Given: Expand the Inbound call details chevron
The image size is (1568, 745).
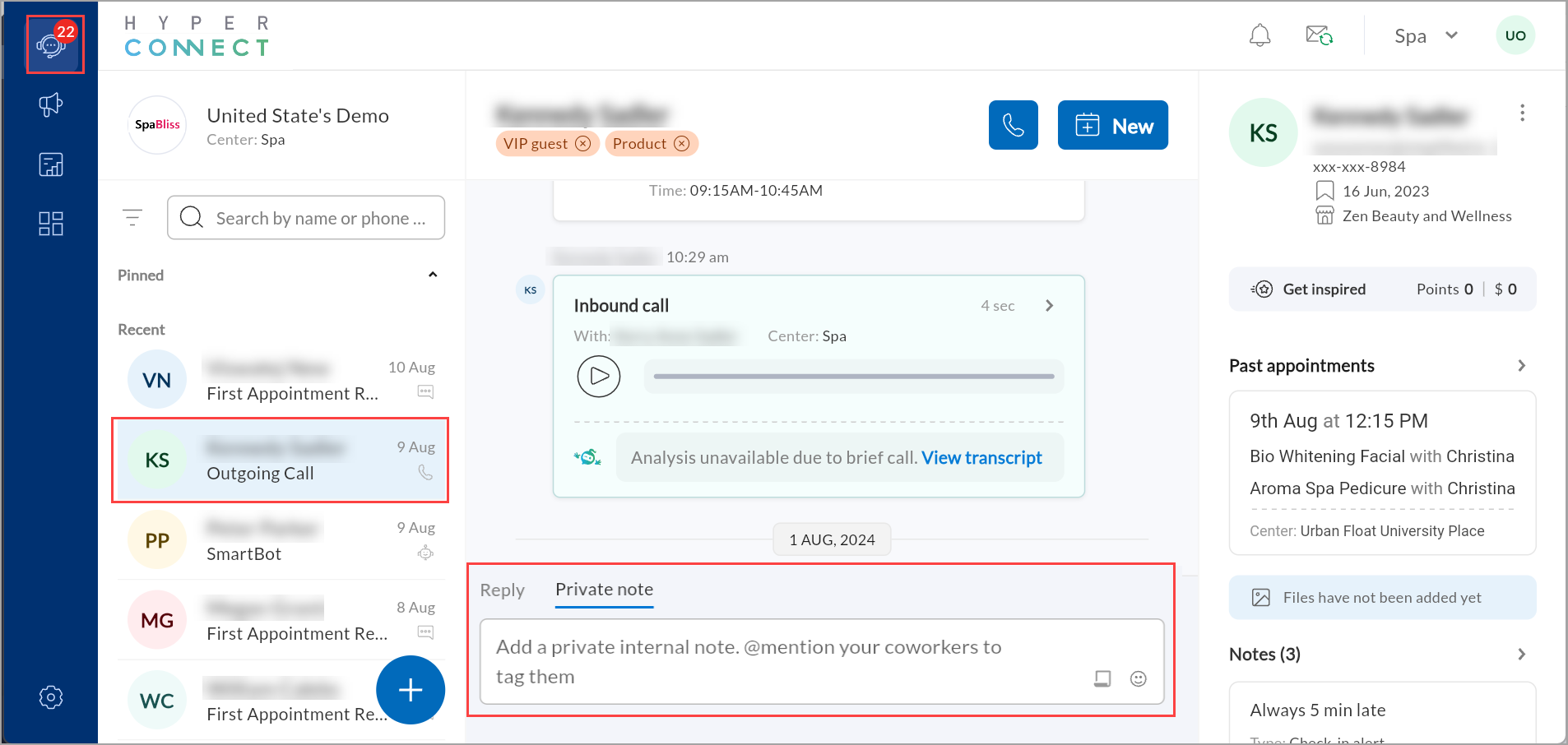Looking at the screenshot, I should 1049,306.
